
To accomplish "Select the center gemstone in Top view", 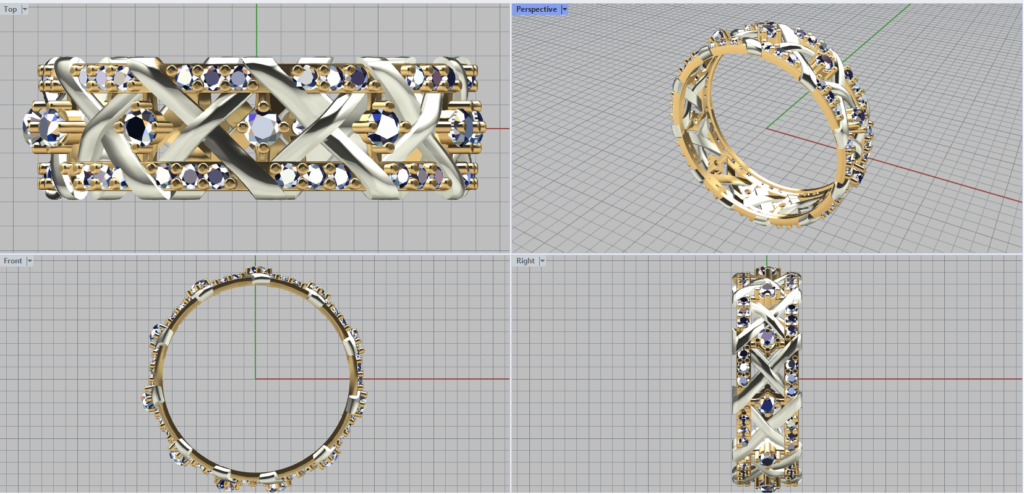I will 263,127.
